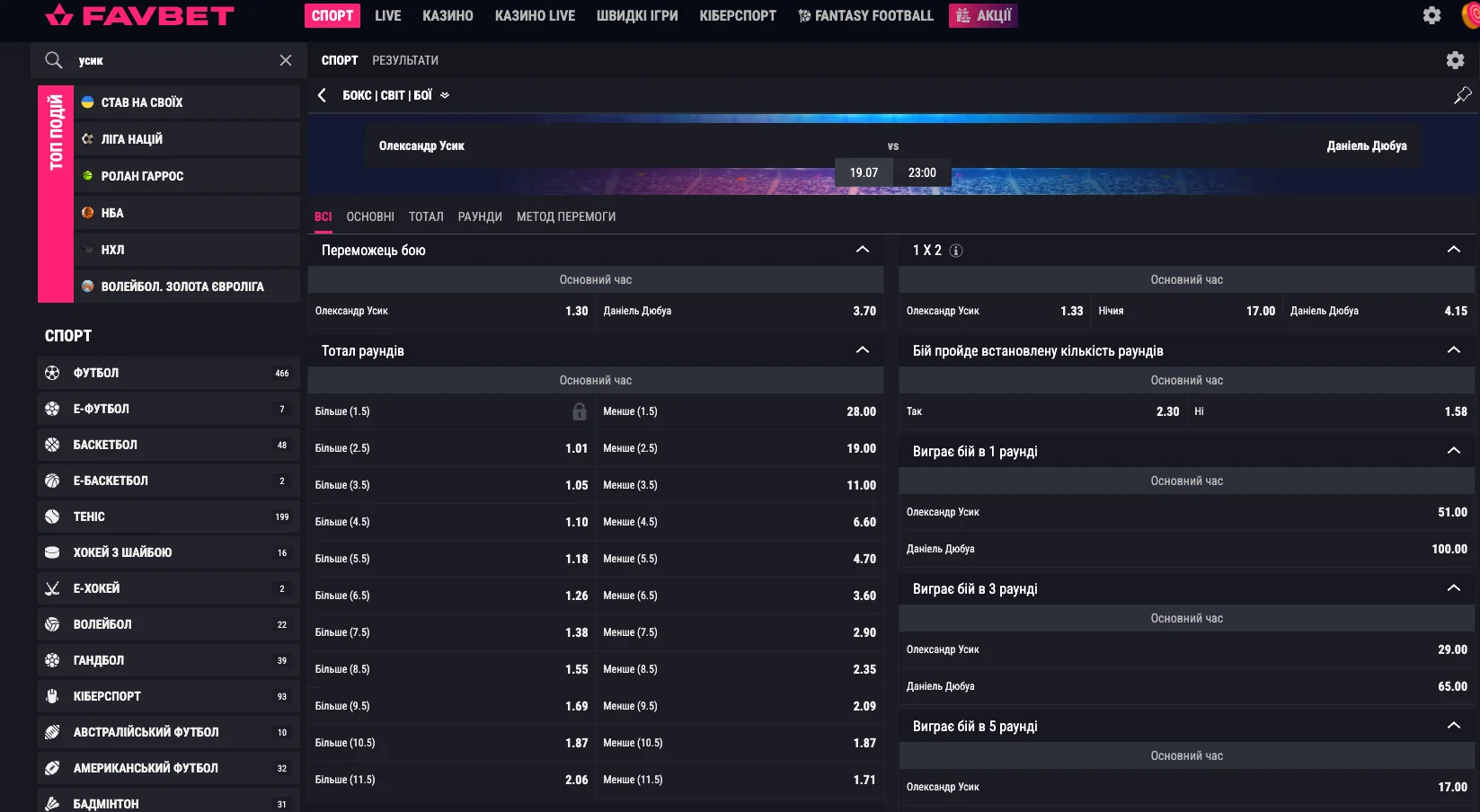The width and height of the screenshot is (1480, 812).
Task: Open Ліга Націй top event
Action: tap(187, 139)
